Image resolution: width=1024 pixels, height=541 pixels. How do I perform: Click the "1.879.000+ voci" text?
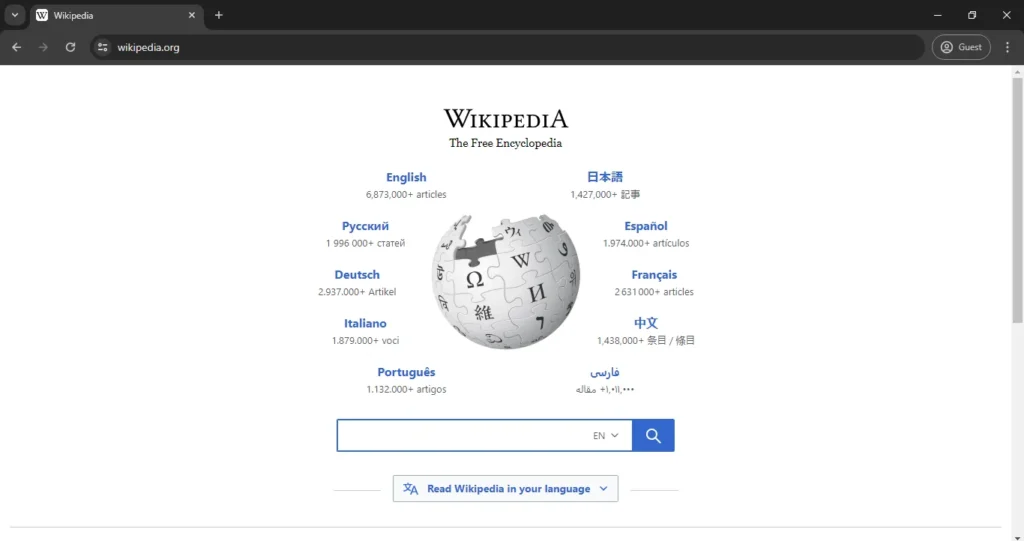[365, 340]
